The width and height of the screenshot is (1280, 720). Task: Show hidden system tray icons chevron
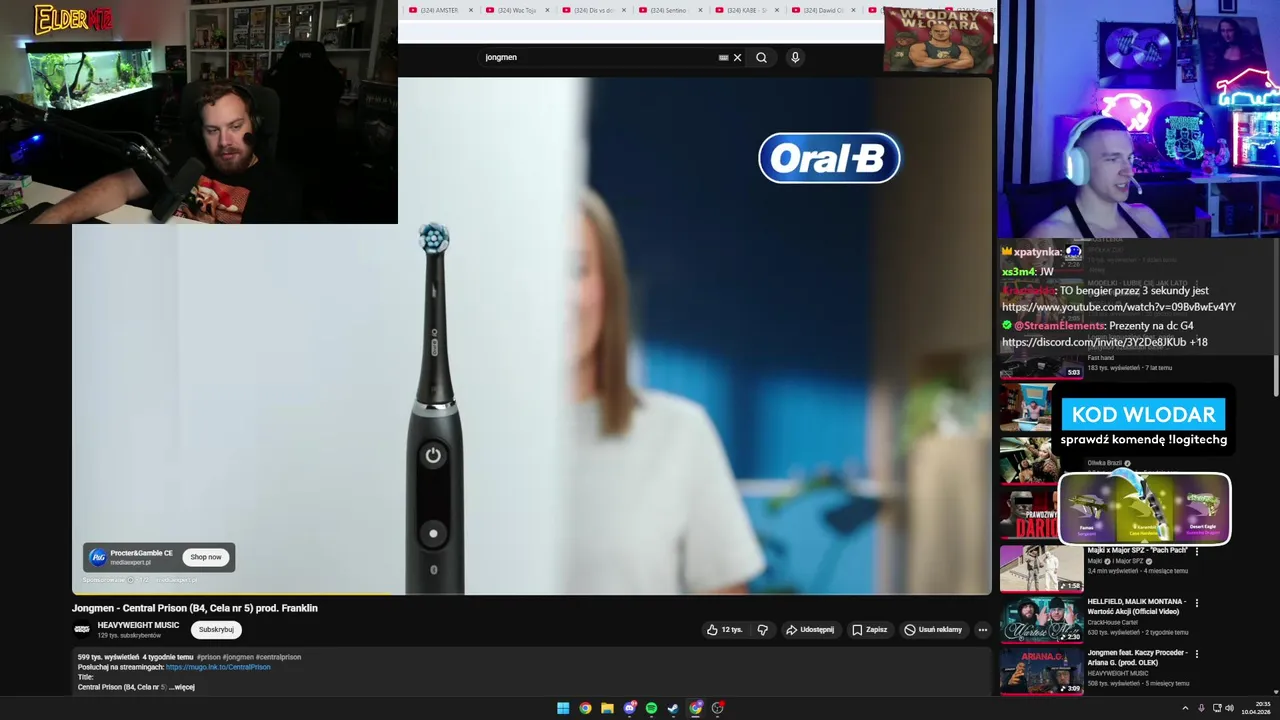1186,708
